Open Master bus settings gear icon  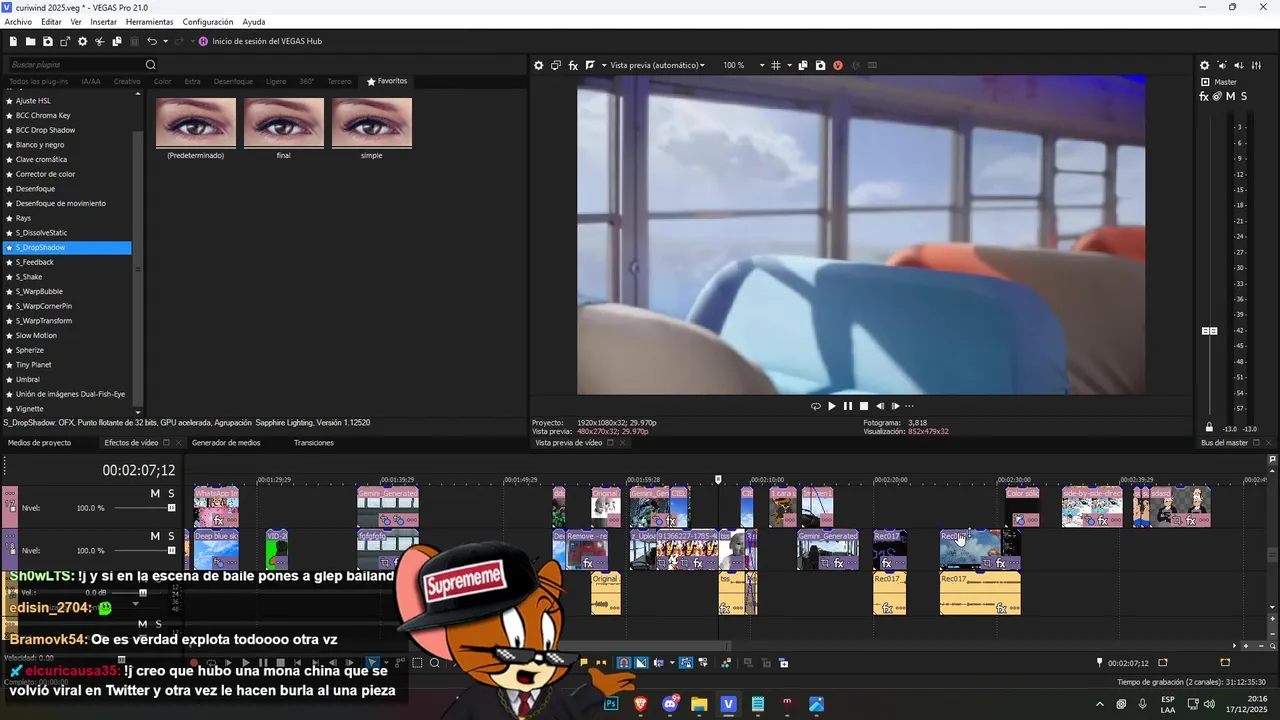click(x=1204, y=65)
